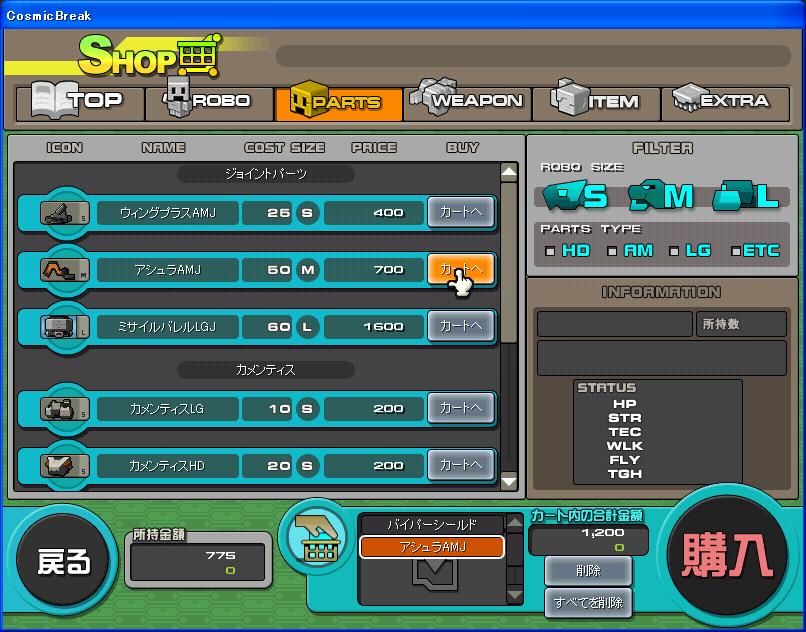Click the 所持数 owned count field
806x632 pixels.
(741, 324)
